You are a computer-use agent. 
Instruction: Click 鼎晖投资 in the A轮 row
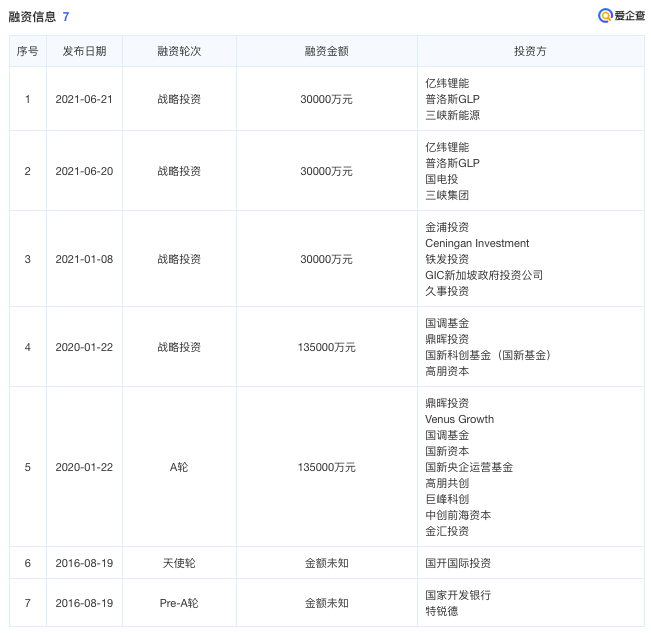pyautogui.click(x=447, y=403)
